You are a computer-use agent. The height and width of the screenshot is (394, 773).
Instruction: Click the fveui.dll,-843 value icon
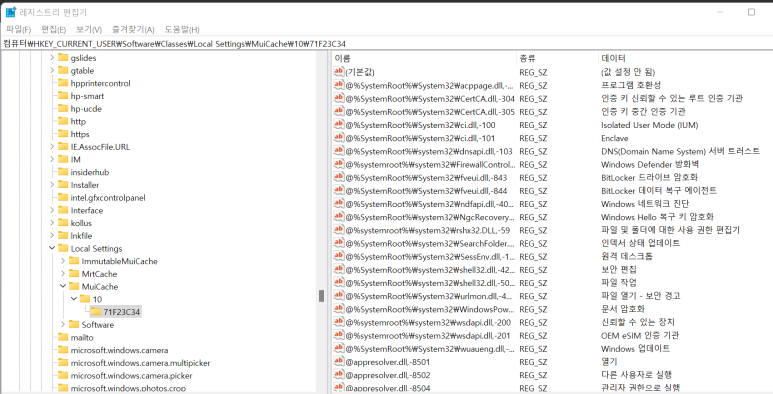point(339,177)
